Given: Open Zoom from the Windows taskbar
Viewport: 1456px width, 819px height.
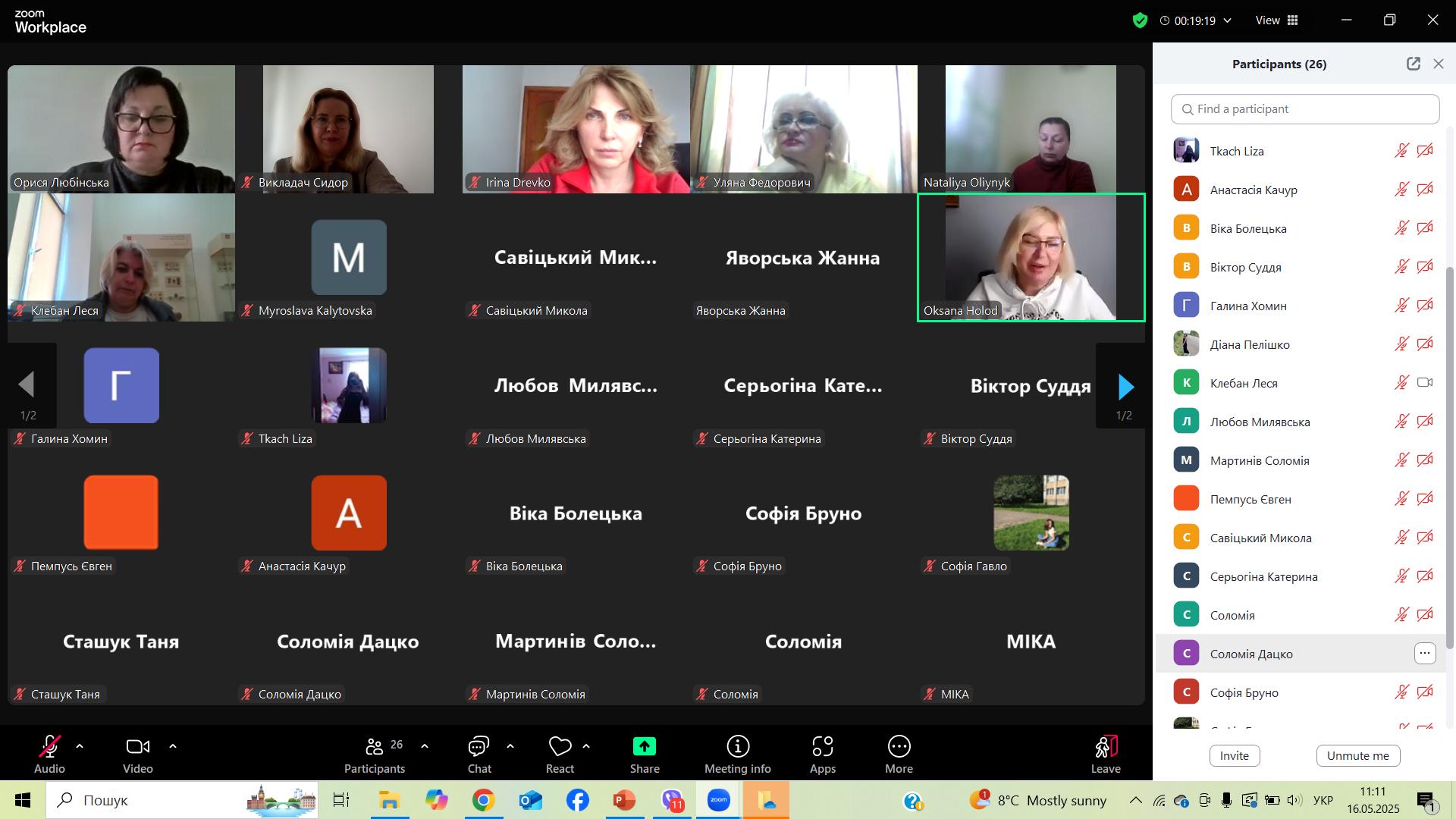Looking at the screenshot, I should (x=718, y=800).
